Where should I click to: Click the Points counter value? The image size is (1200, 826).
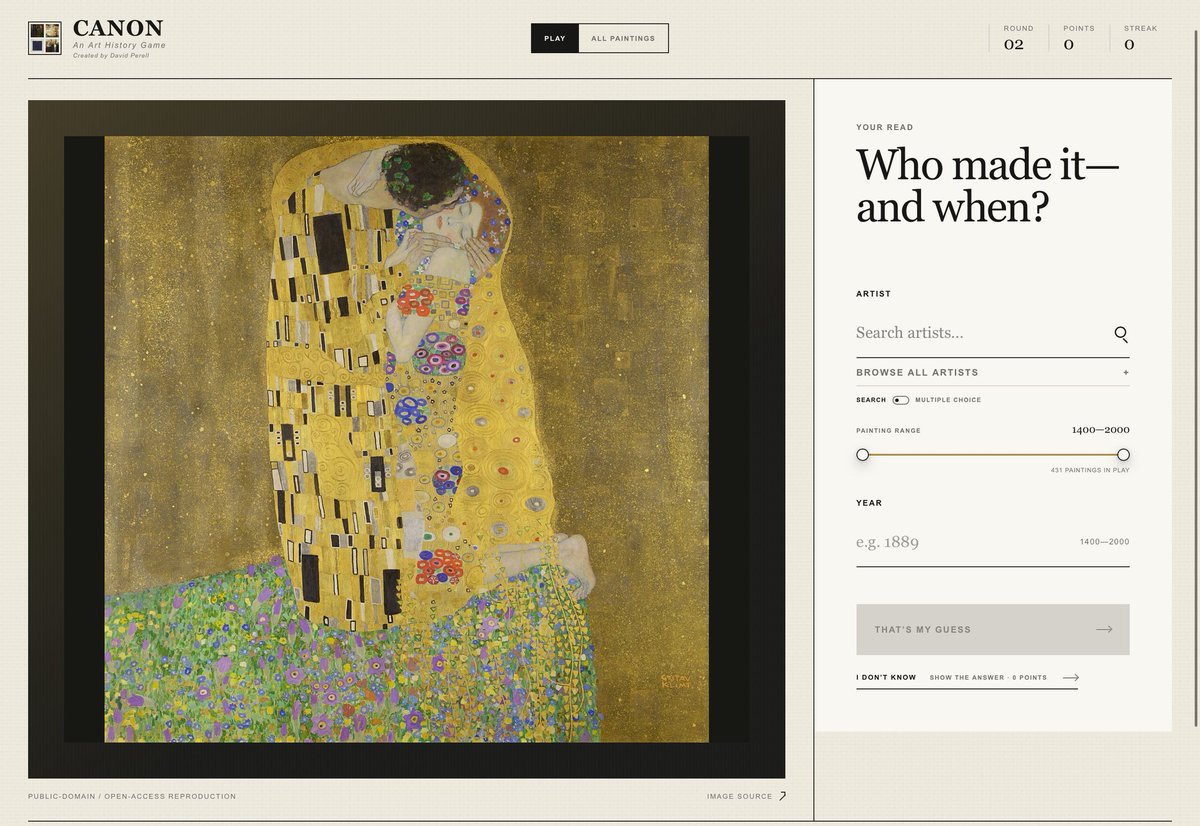tap(1069, 44)
